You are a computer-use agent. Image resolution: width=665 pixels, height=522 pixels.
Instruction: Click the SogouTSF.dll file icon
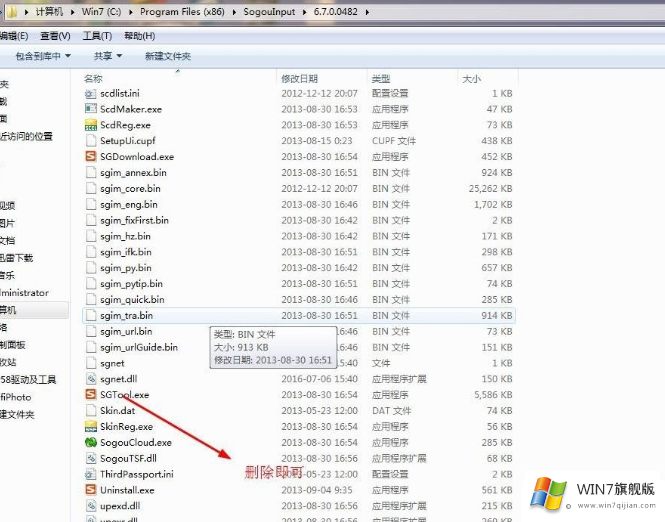click(90, 458)
